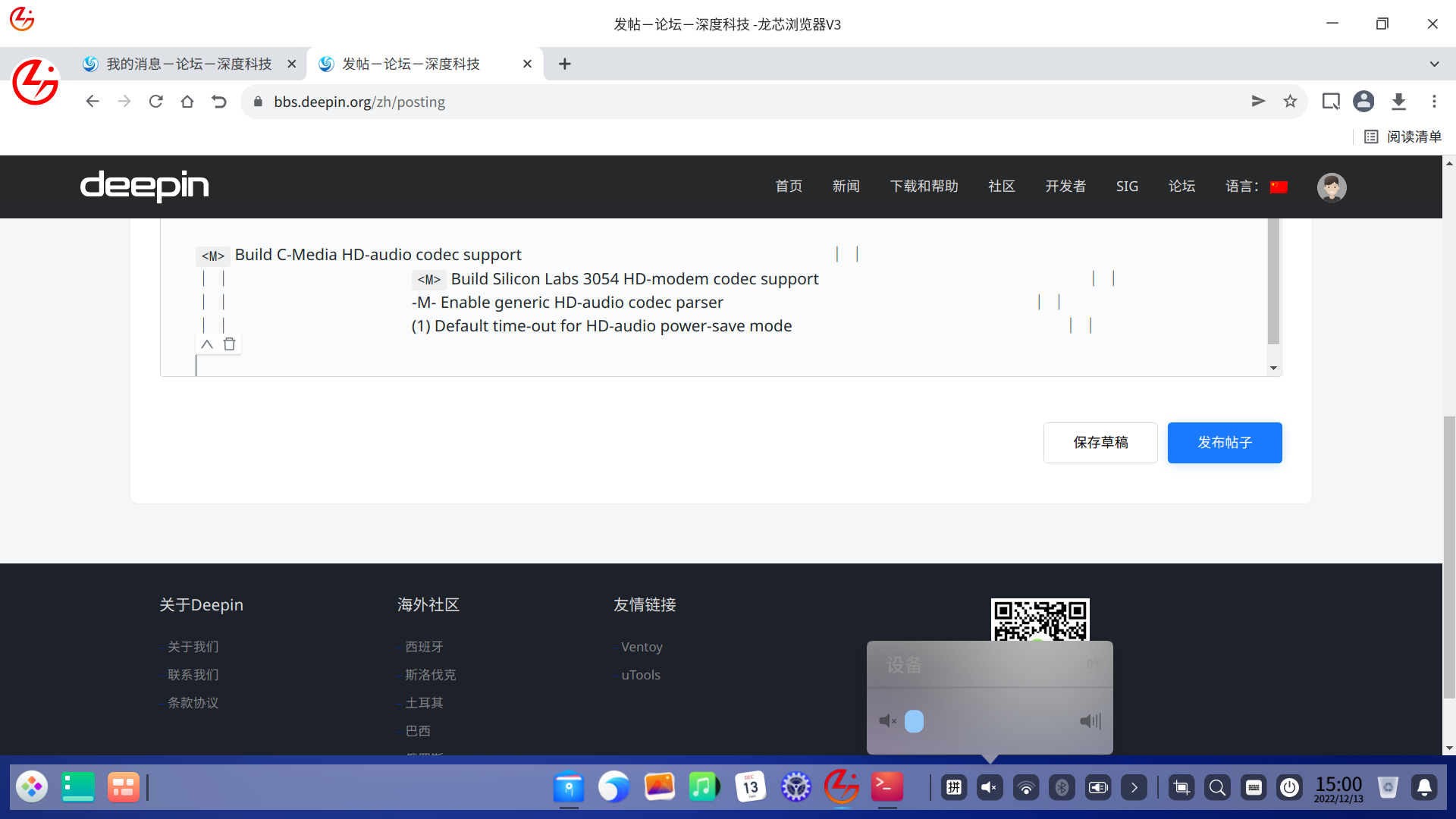Open the browser account profile icon
This screenshot has width=1456, height=819.
pyautogui.click(x=1363, y=102)
